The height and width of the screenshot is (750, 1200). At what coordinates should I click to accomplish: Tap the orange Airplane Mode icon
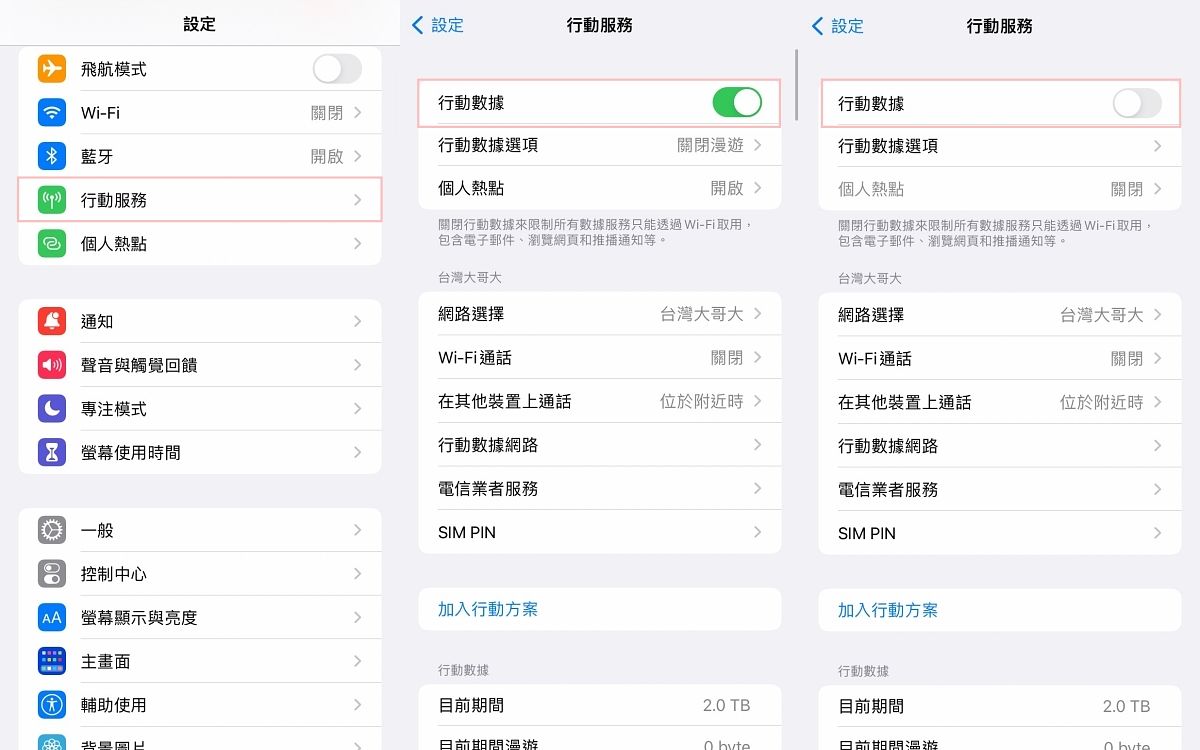(x=52, y=69)
